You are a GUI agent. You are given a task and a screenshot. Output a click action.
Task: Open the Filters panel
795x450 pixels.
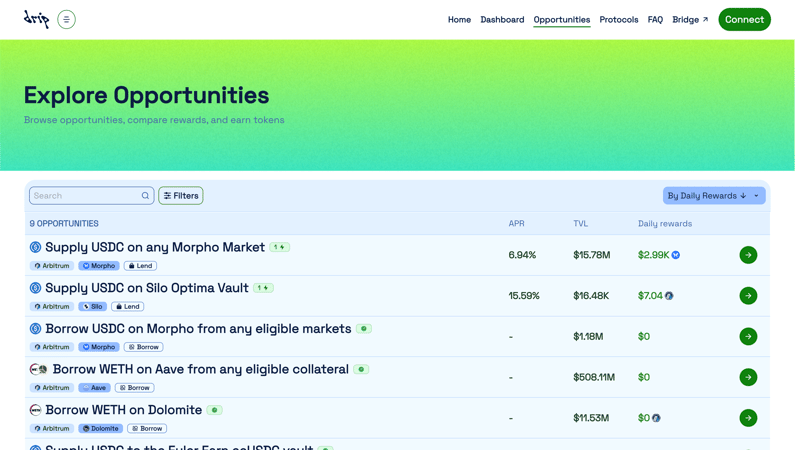tap(181, 196)
